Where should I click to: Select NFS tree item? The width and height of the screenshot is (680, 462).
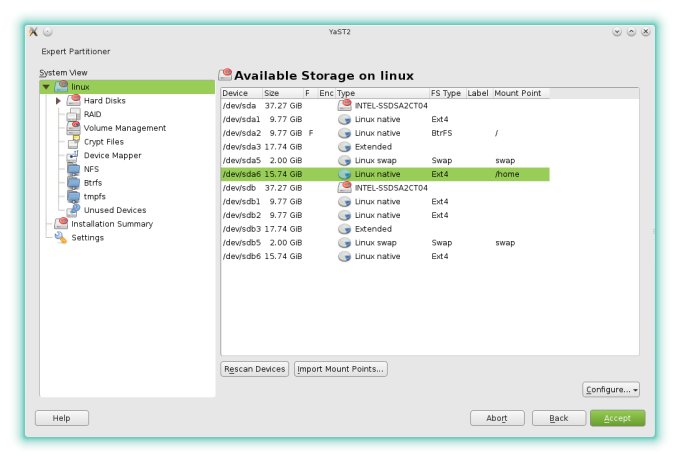[x=91, y=169]
